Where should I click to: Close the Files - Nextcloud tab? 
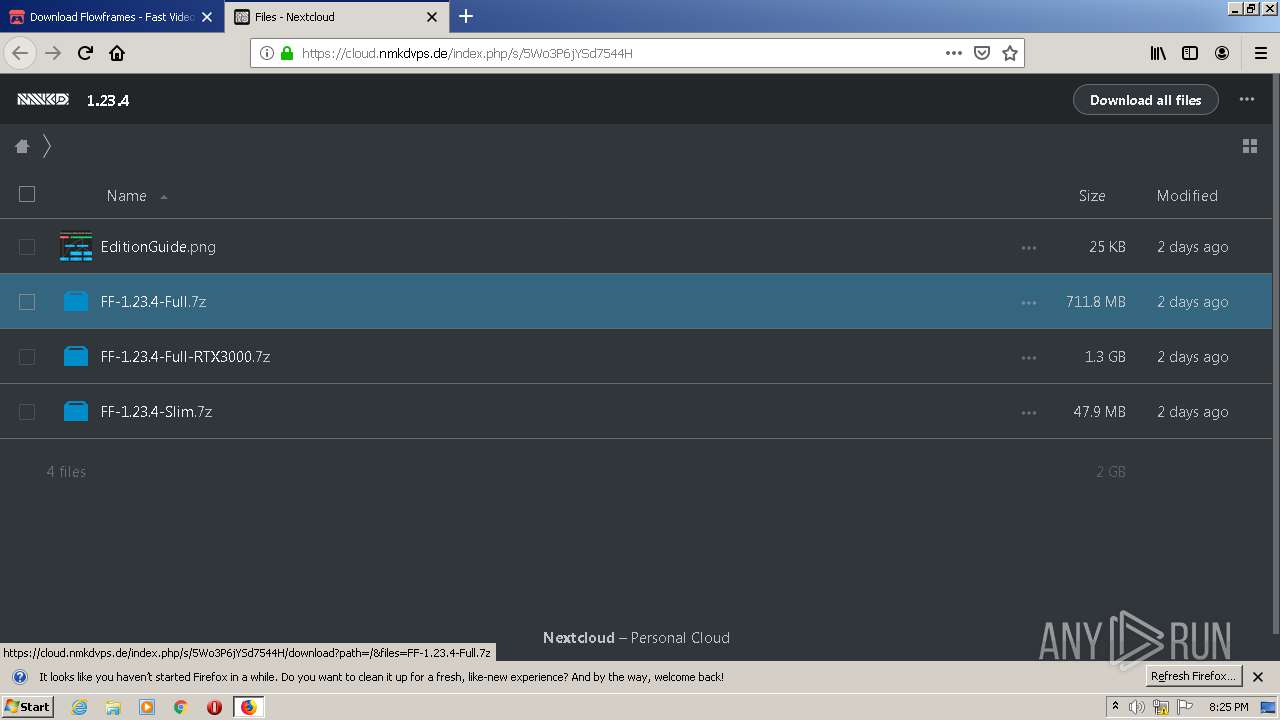click(x=432, y=17)
